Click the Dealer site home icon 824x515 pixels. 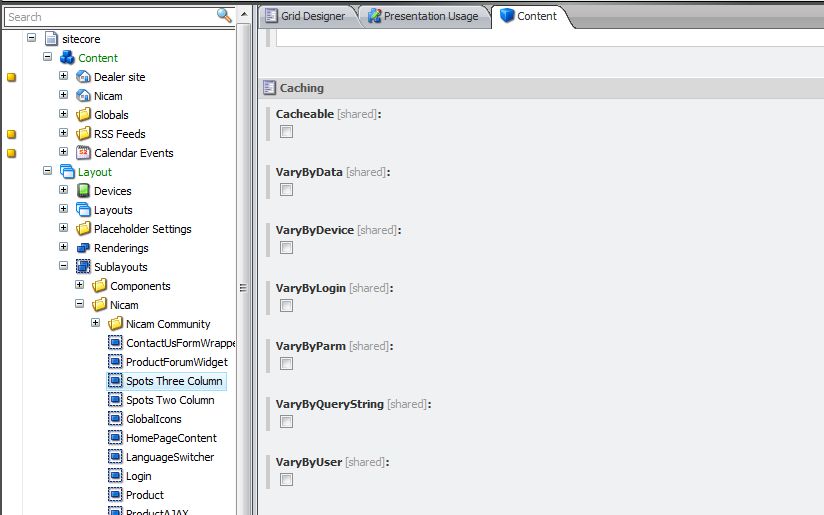point(83,77)
